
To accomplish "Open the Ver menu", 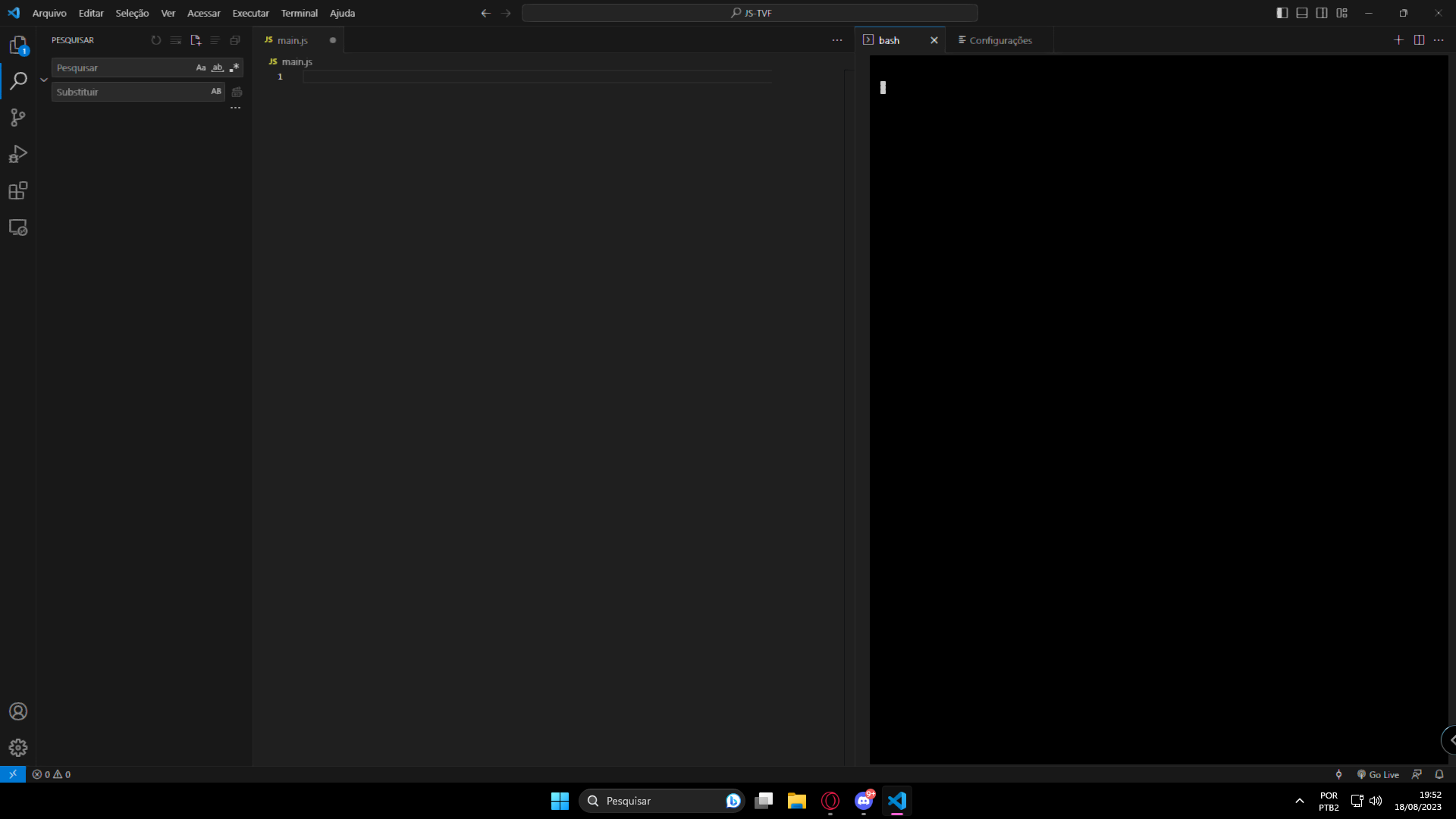I will [x=168, y=13].
